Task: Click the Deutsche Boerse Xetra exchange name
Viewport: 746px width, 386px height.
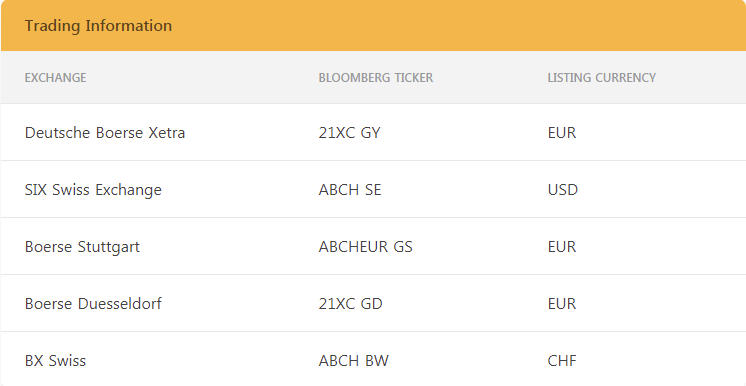Action: coord(105,132)
